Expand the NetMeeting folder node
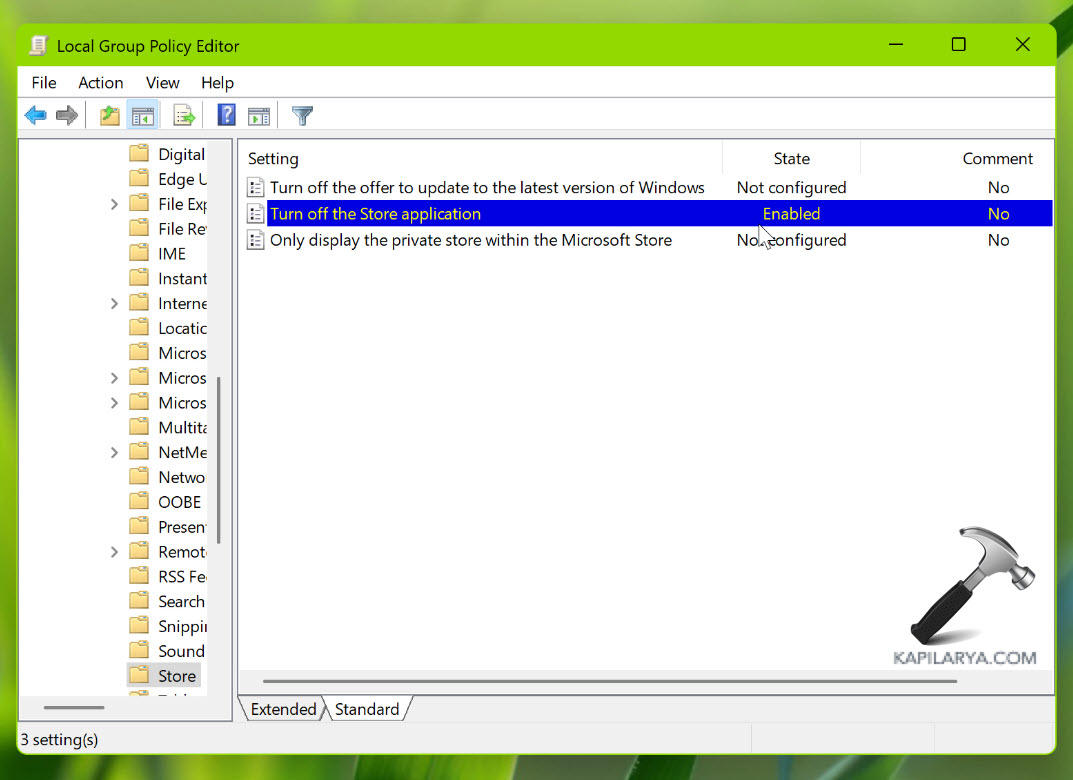The image size is (1073, 780). pyautogui.click(x=114, y=452)
